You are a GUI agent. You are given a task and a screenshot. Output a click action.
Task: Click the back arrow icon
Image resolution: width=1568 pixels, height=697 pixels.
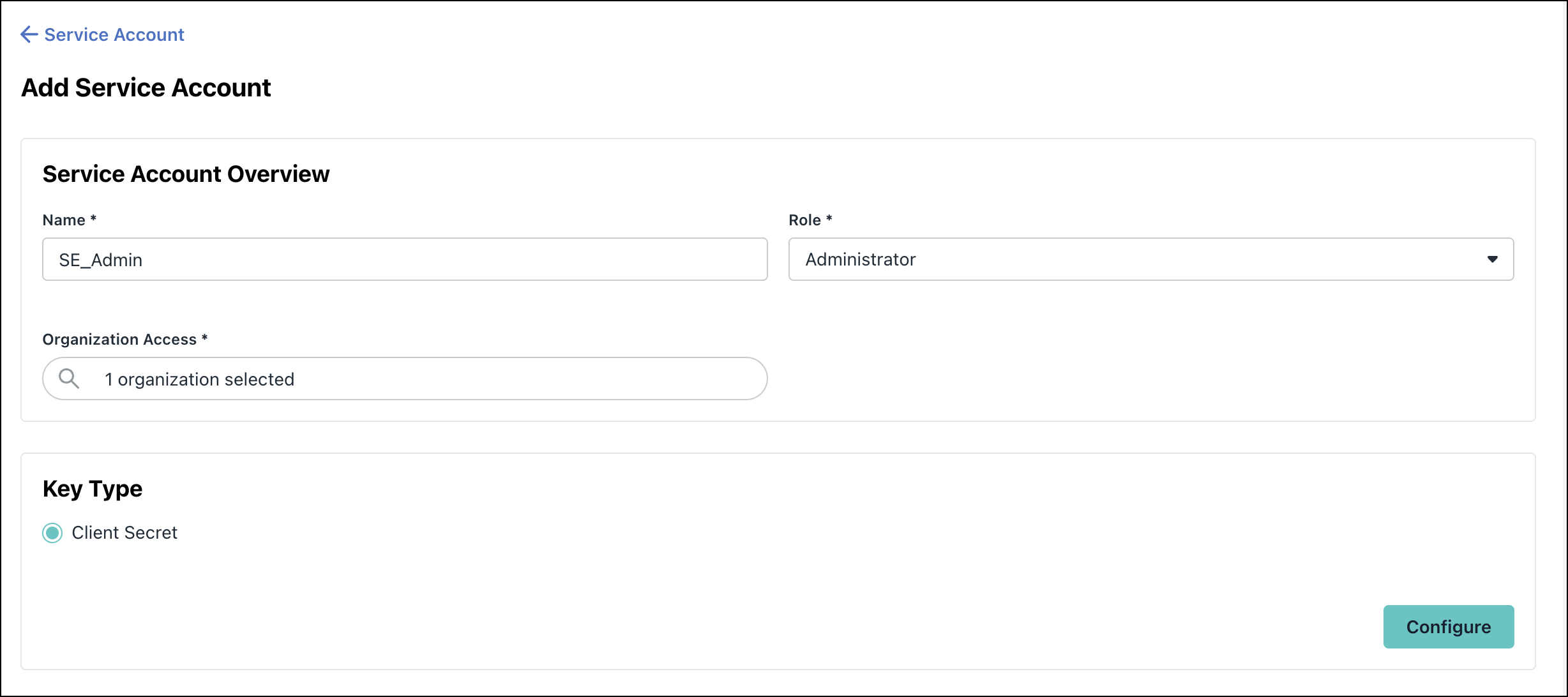coord(29,34)
